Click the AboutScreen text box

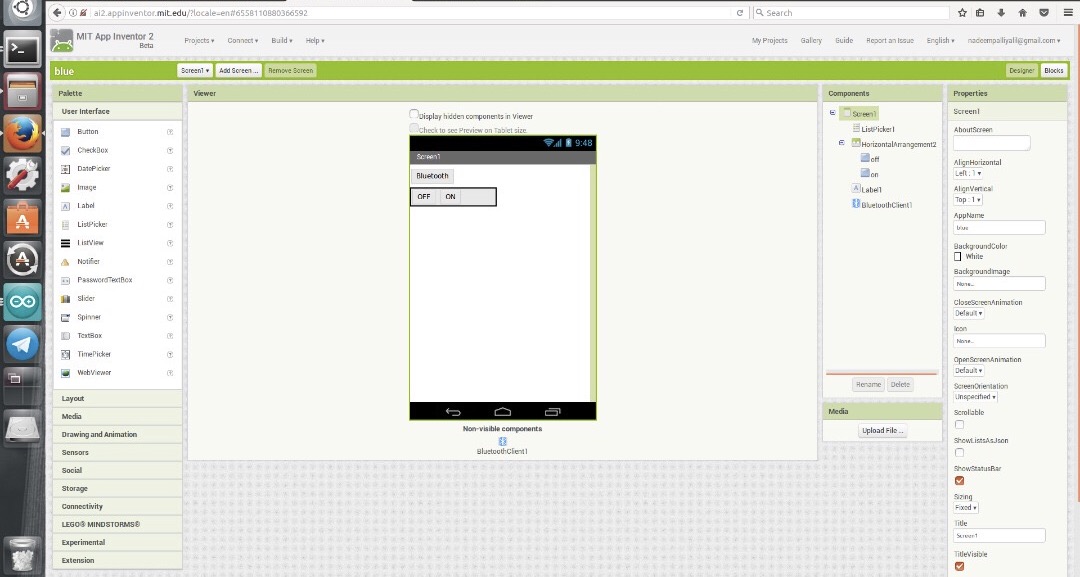[992, 143]
